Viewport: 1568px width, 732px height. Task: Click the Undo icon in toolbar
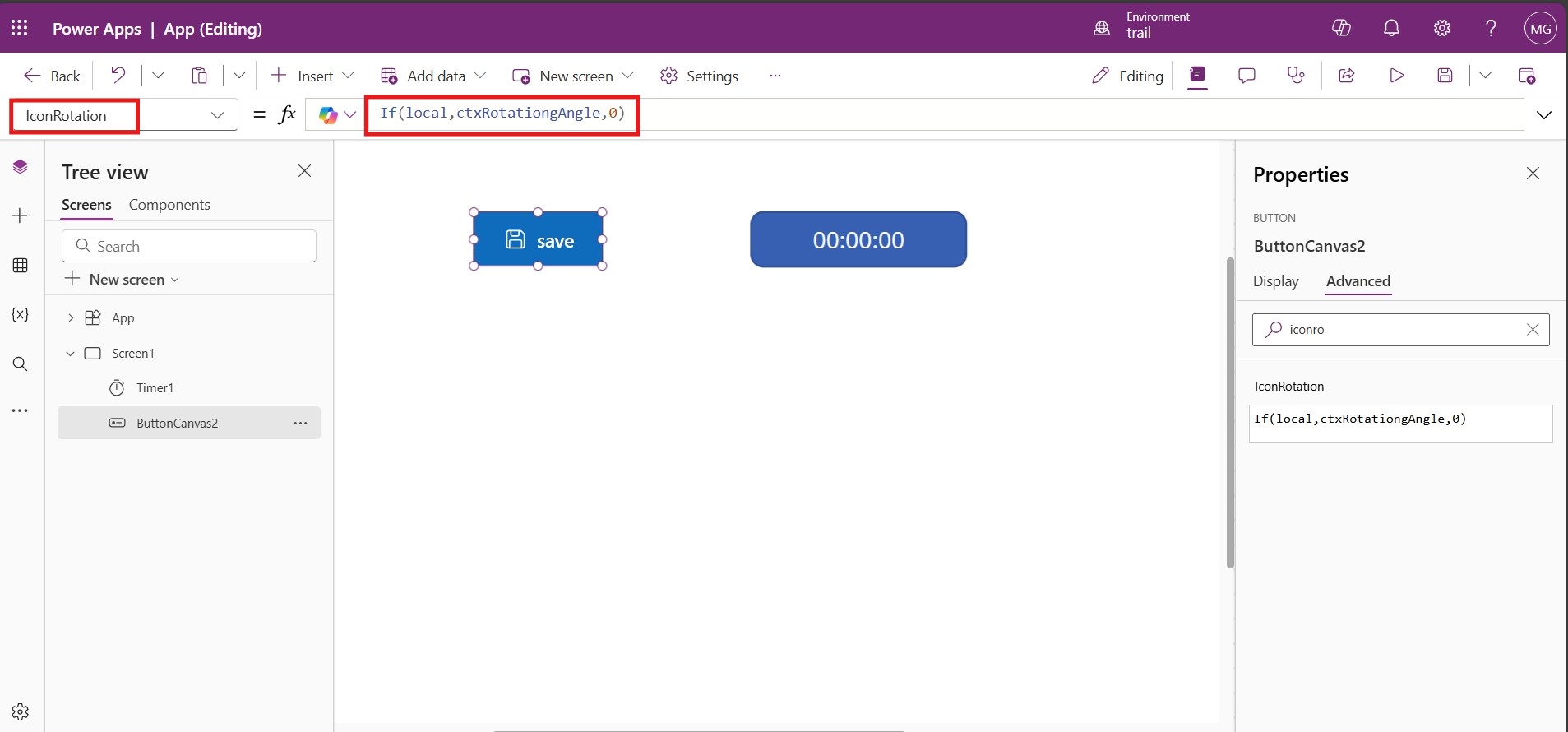(x=118, y=76)
